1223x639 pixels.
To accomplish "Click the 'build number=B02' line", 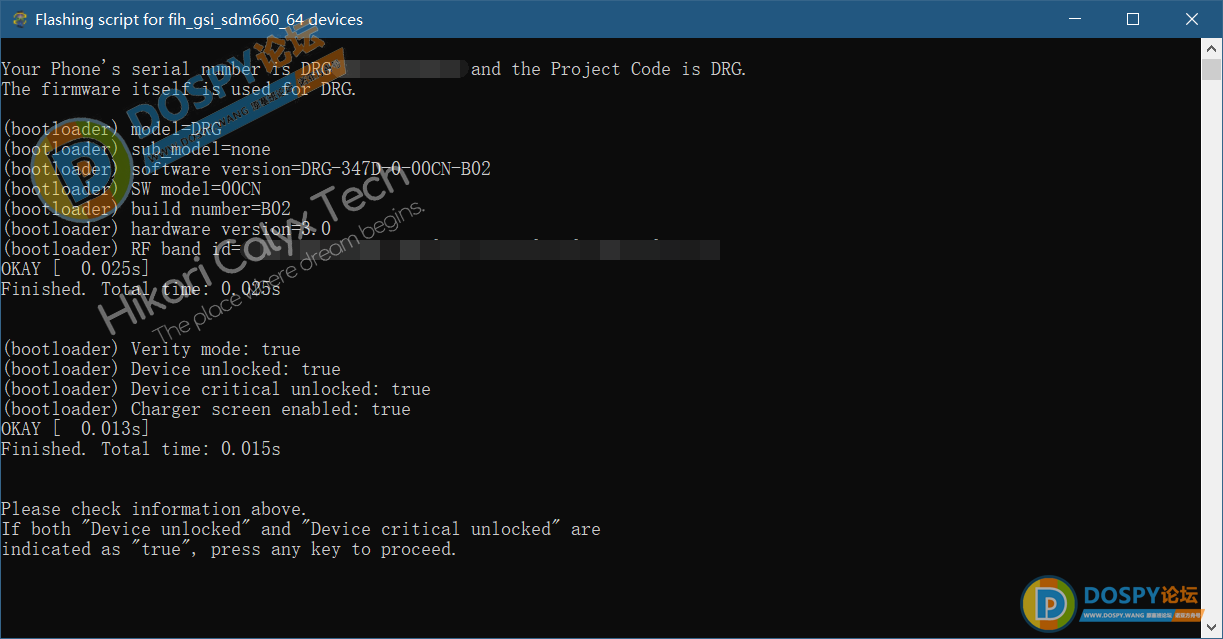I will (146, 209).
